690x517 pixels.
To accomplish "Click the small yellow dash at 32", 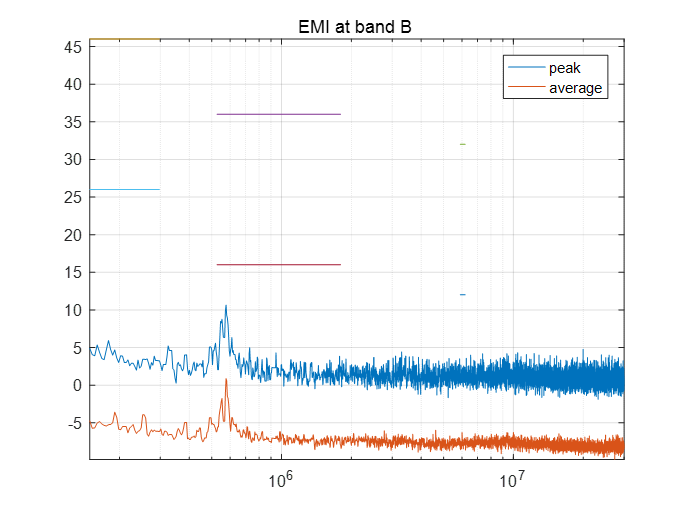I will [x=462, y=144].
